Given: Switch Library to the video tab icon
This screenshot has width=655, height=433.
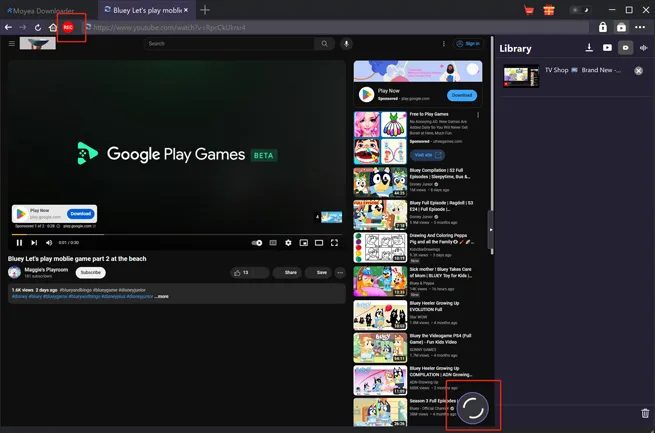Looking at the screenshot, I should tap(607, 48).
